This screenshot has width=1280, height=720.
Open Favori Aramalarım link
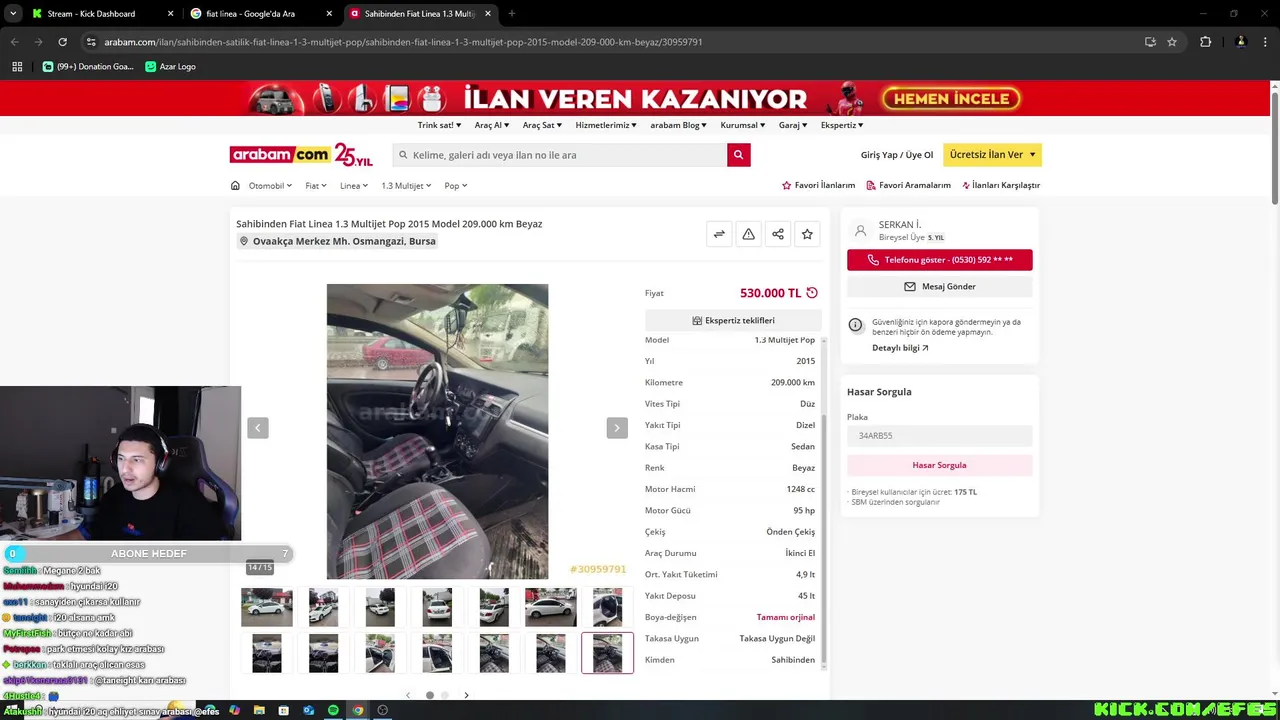(x=908, y=185)
